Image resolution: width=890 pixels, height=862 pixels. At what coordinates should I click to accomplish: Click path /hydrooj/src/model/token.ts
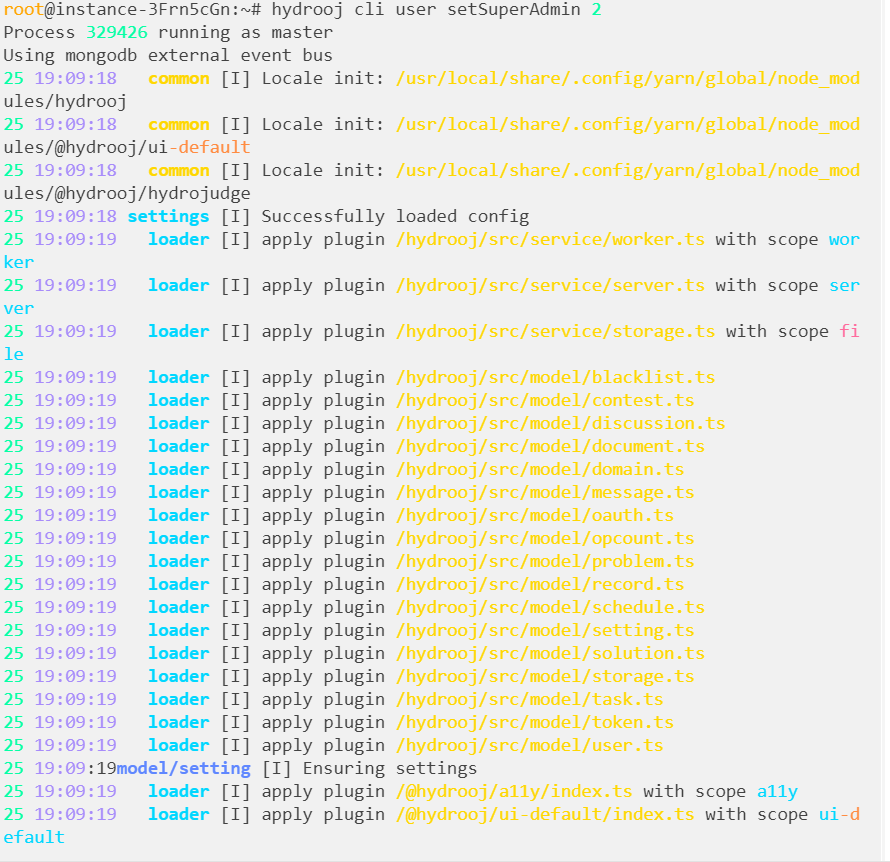tap(535, 722)
